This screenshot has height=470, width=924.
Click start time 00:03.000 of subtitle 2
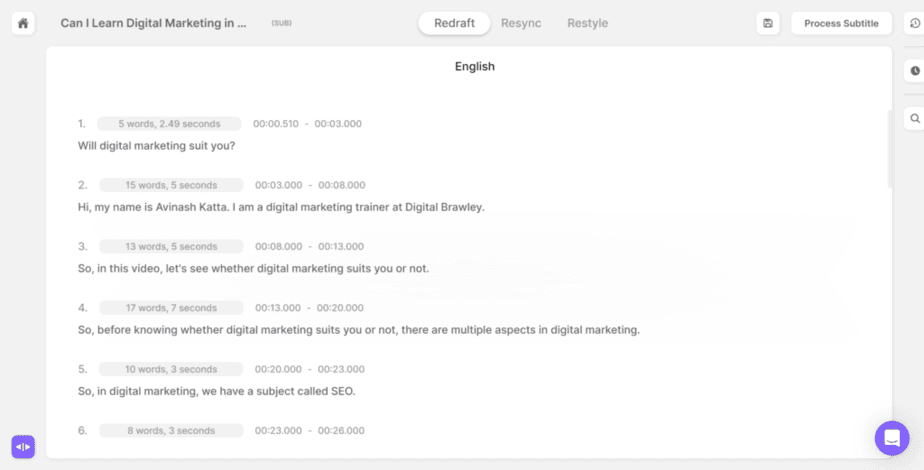pyautogui.click(x=278, y=185)
